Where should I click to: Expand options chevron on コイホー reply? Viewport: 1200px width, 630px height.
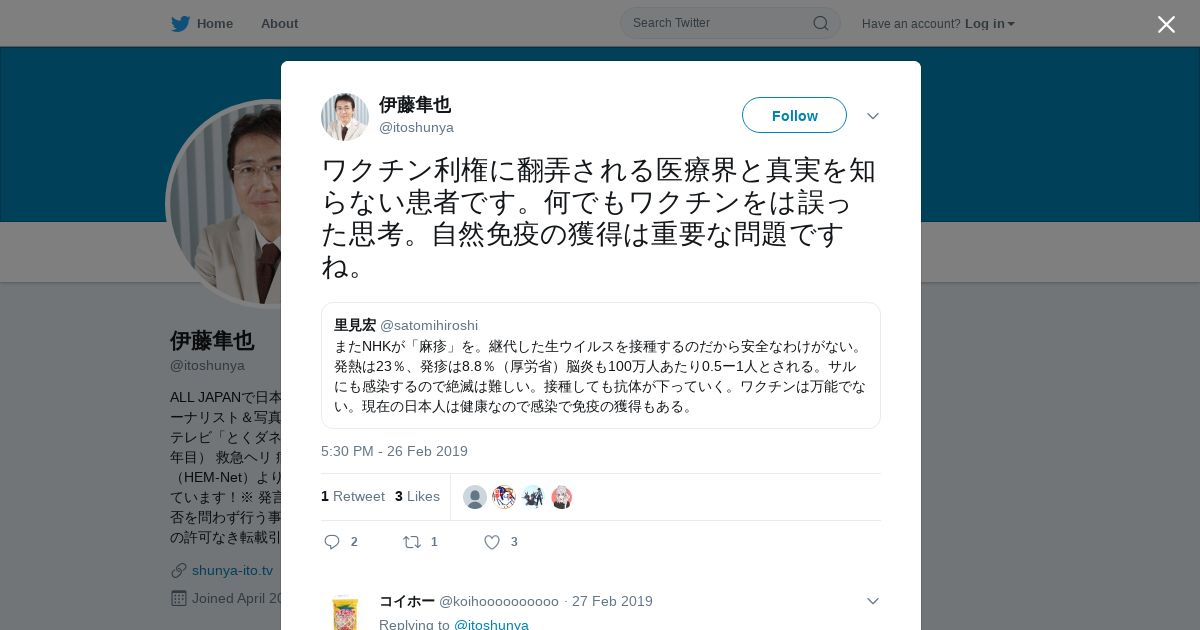coord(873,601)
